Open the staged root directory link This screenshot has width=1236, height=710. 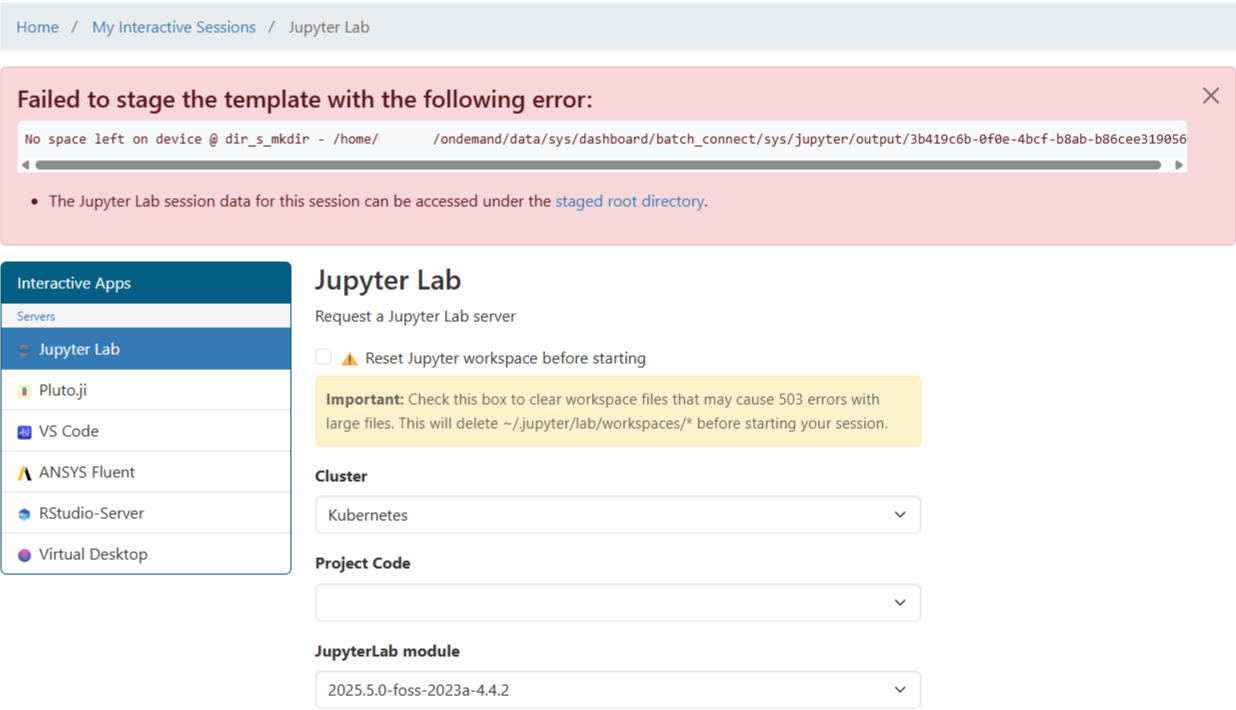point(629,201)
